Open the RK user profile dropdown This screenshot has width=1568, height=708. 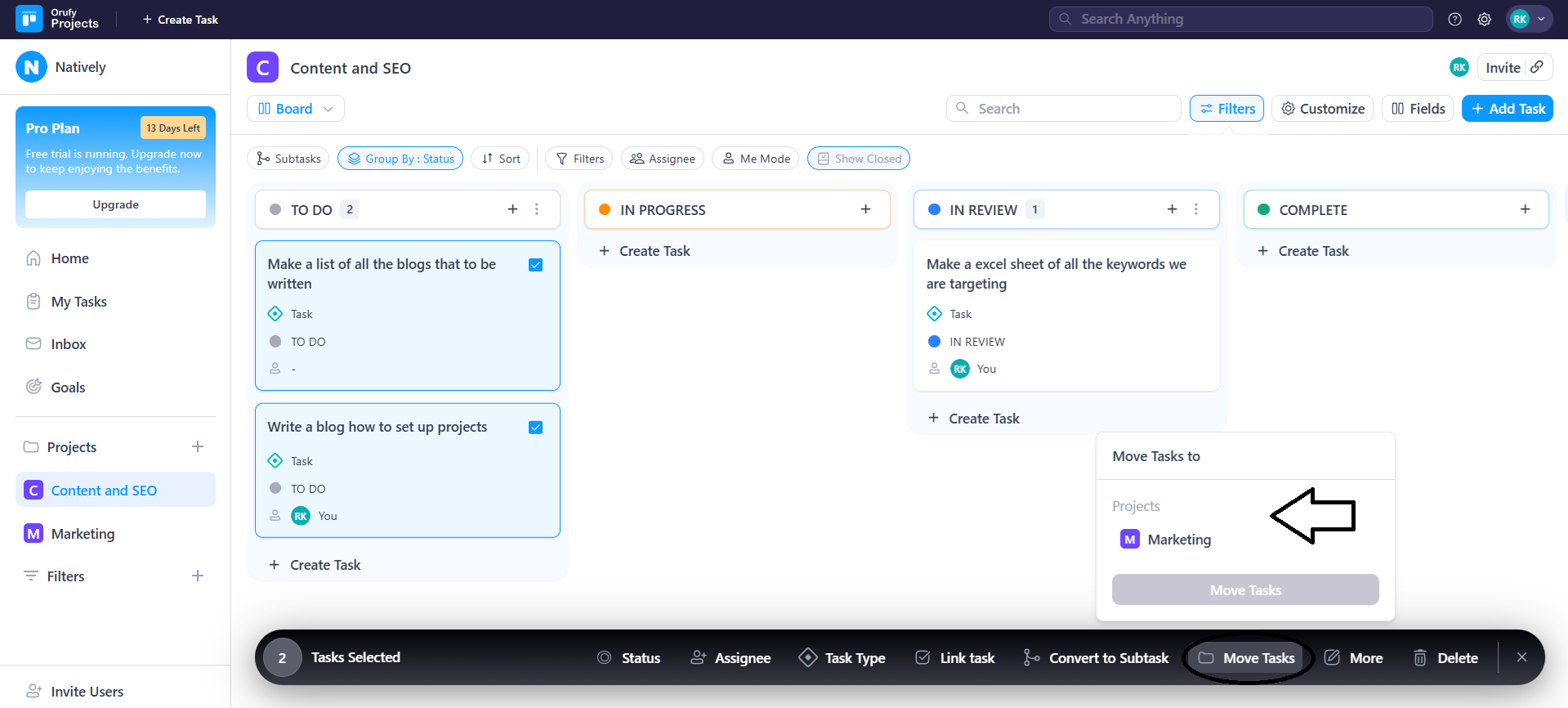coord(1529,20)
